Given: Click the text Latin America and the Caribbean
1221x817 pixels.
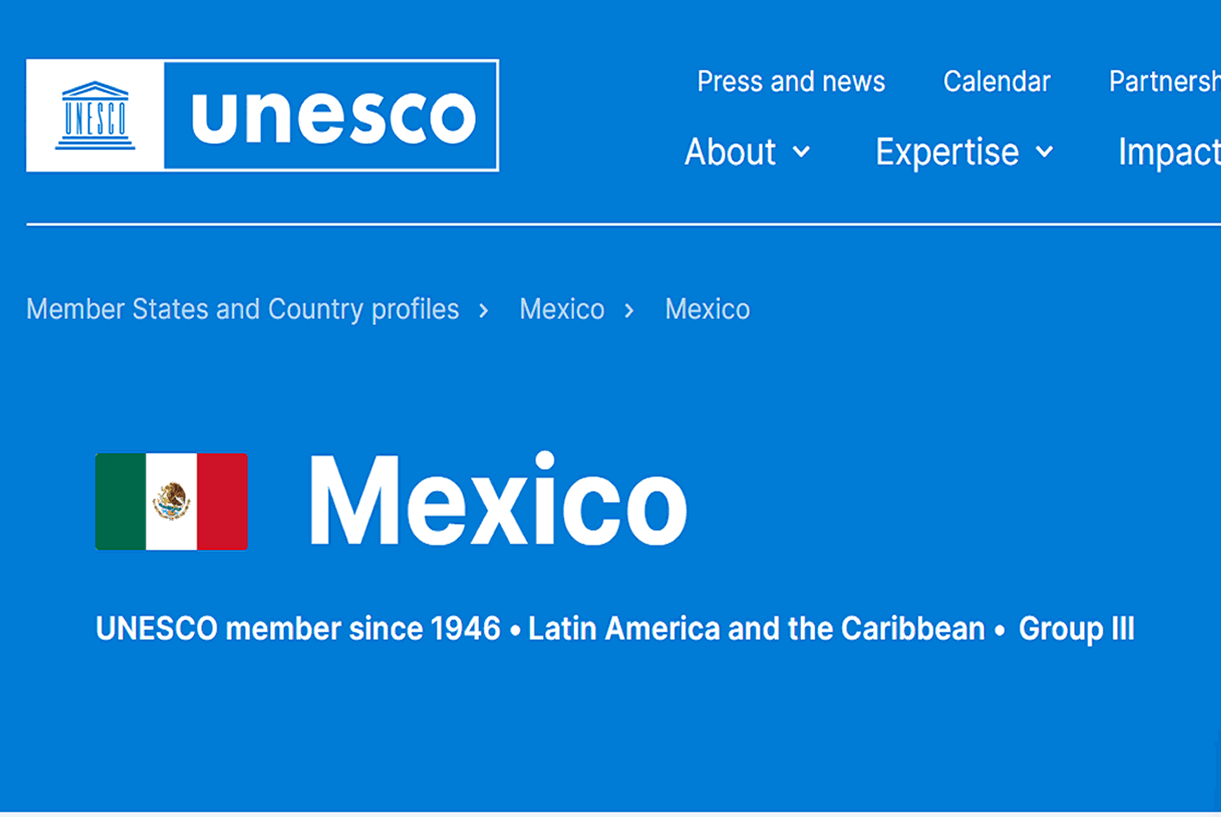Looking at the screenshot, I should pyautogui.click(x=756, y=629).
